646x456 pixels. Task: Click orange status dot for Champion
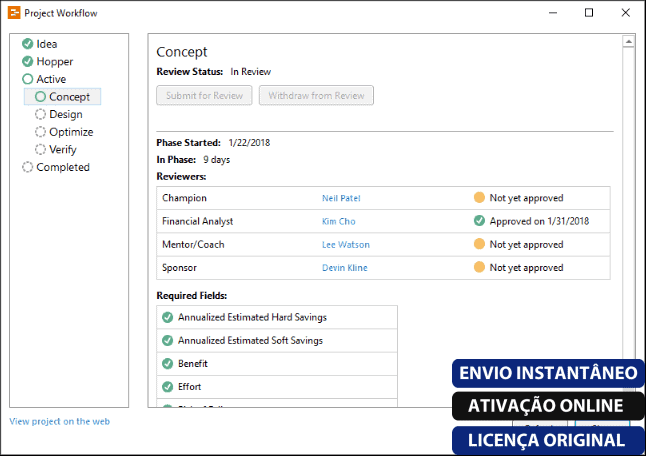[479, 198]
